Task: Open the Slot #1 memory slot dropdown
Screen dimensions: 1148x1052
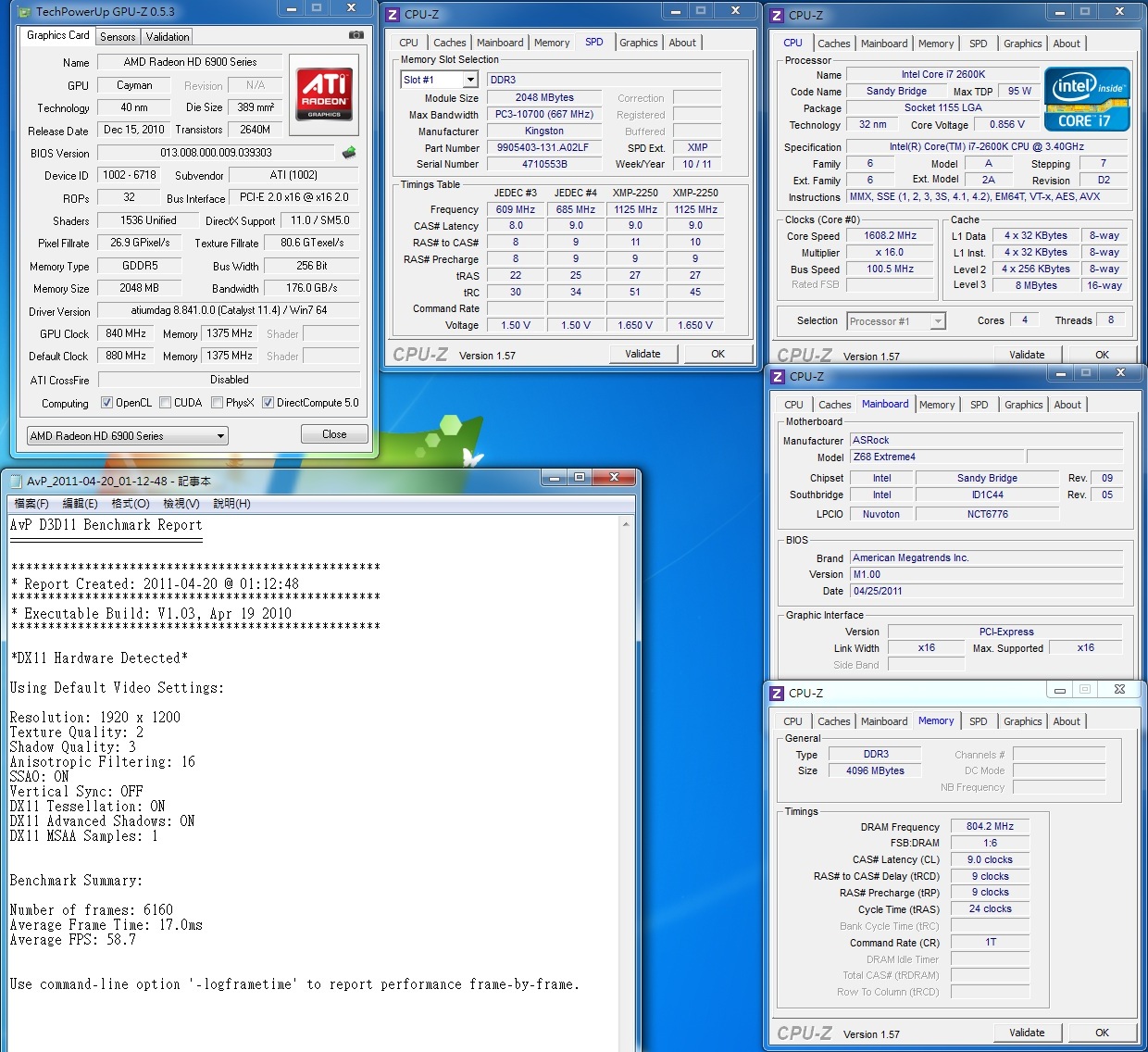Action: coord(439,80)
